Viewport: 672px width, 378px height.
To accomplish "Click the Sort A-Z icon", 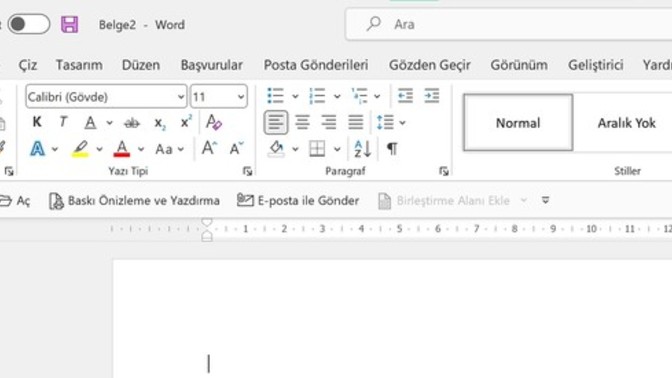I will 363,149.
